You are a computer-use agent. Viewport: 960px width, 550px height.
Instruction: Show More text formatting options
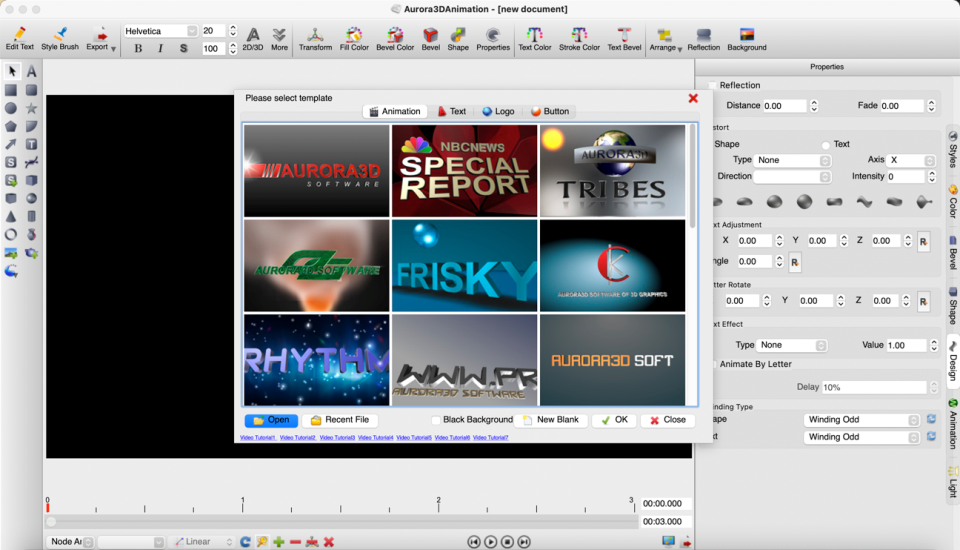pos(279,39)
